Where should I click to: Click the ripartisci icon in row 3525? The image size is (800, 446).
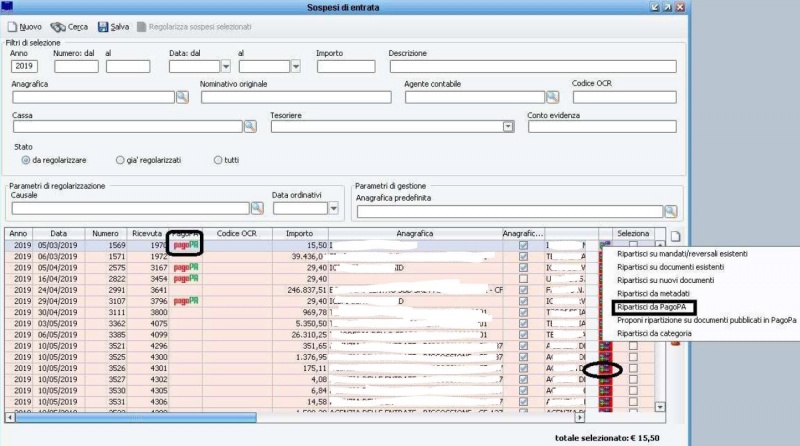605,357
